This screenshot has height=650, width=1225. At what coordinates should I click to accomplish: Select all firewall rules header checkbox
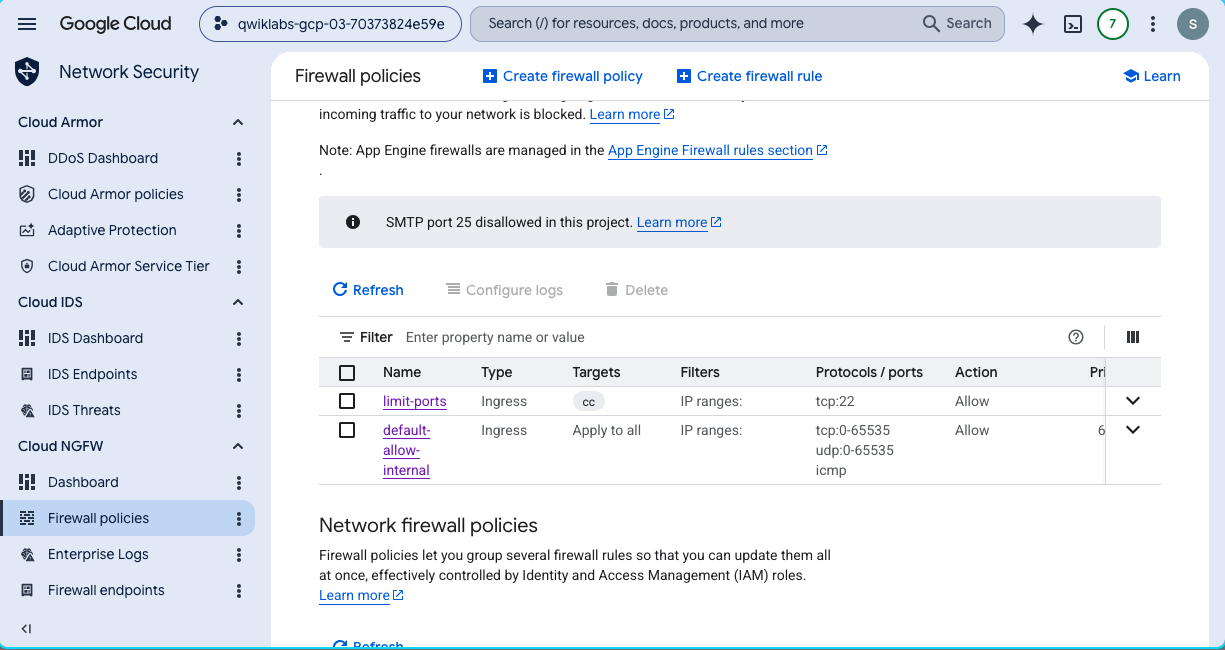[347, 373]
